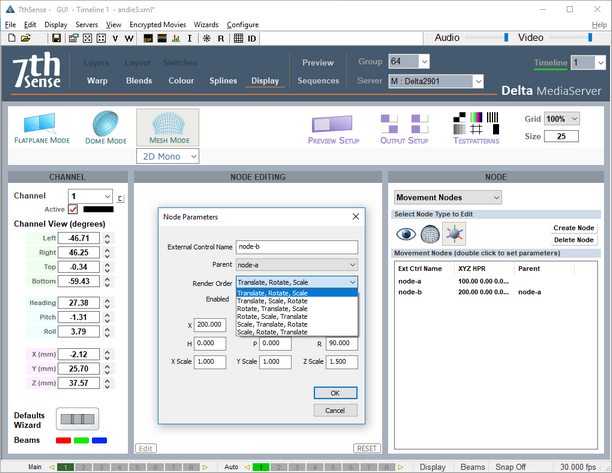The width and height of the screenshot is (612, 473).
Task: Open the Movement Nodes dropdown
Action: [x=448, y=197]
